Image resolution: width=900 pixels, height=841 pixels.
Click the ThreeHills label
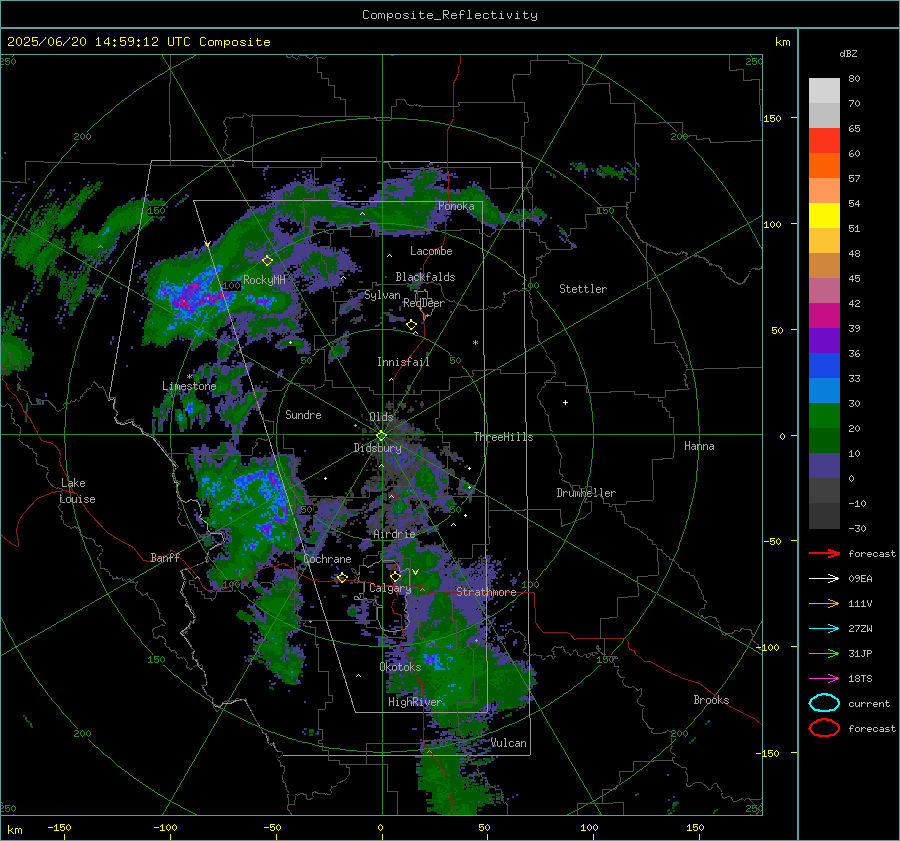503,437
